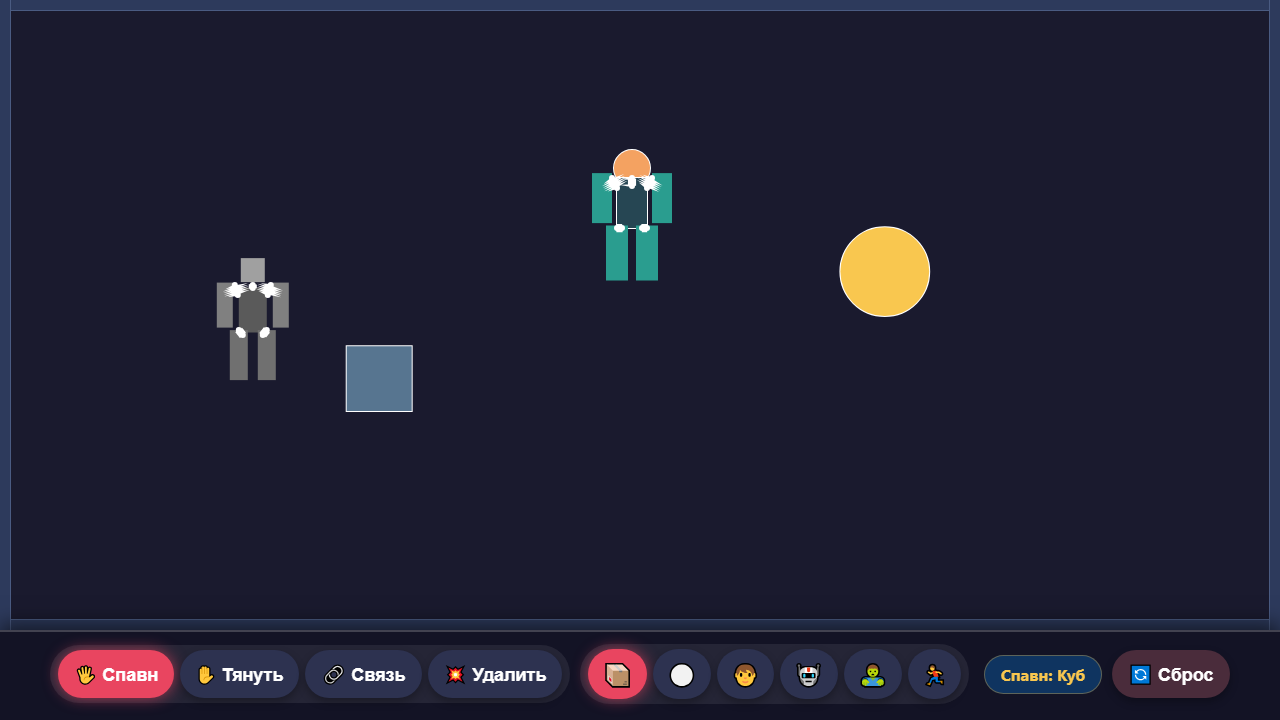Switch to the Тянуть tool

pos(239,675)
